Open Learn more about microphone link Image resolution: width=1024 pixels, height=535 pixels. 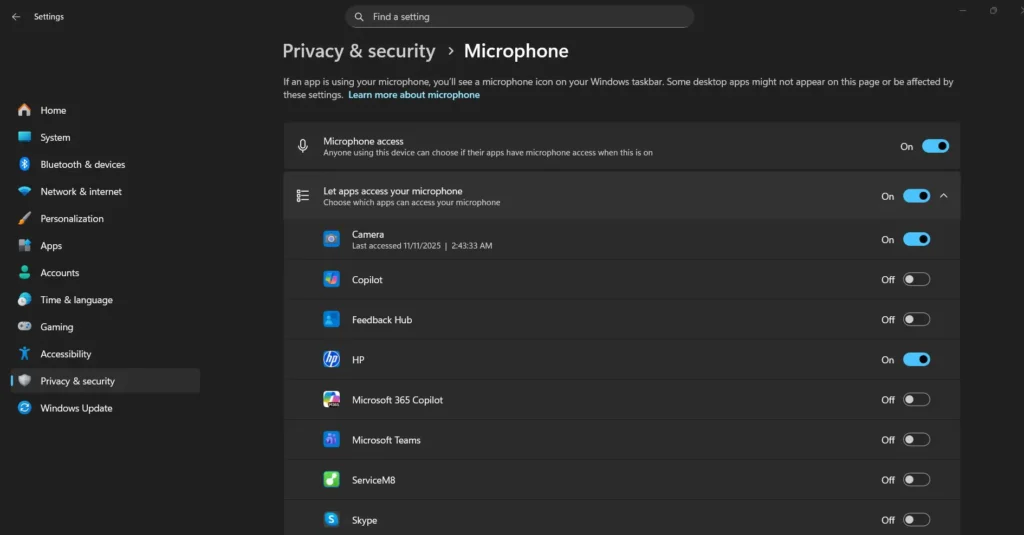pyautogui.click(x=414, y=95)
